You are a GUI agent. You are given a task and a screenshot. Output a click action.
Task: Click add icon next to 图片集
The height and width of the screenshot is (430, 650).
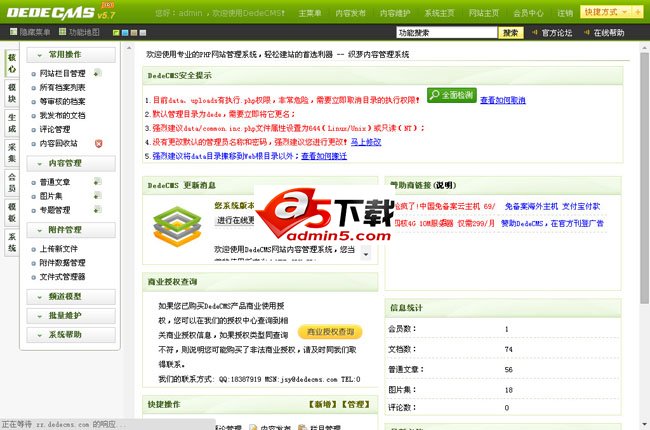(97, 196)
